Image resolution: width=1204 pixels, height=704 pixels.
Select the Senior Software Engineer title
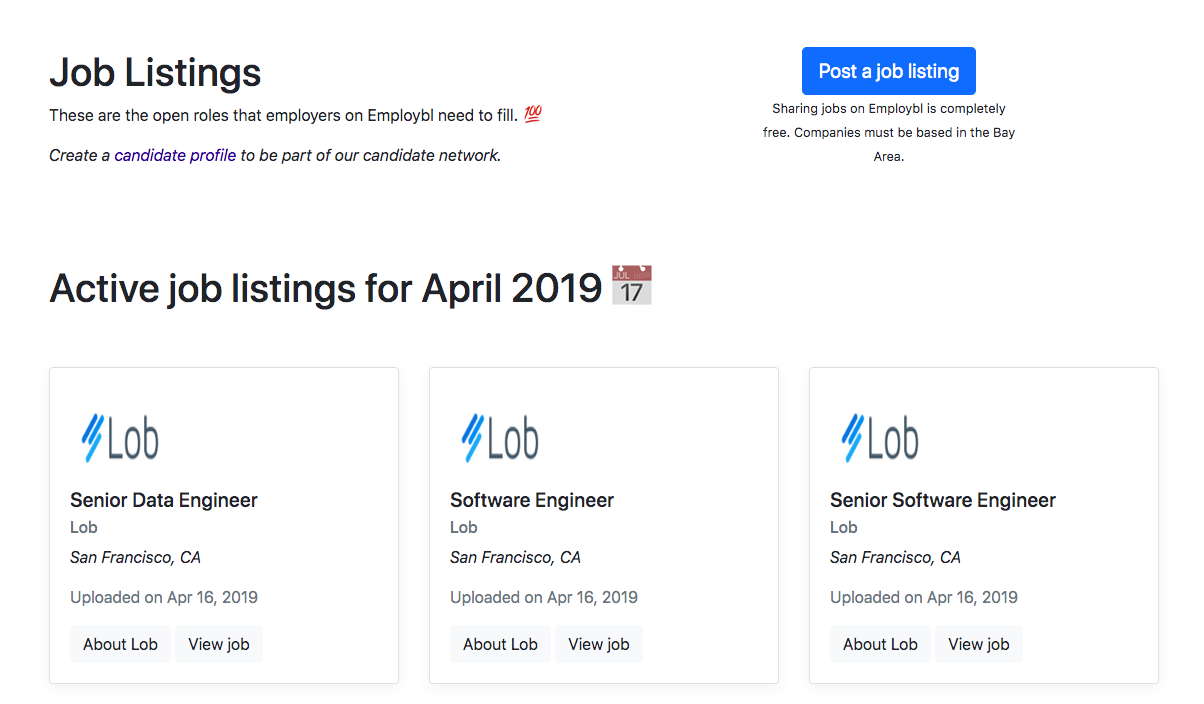coord(943,500)
